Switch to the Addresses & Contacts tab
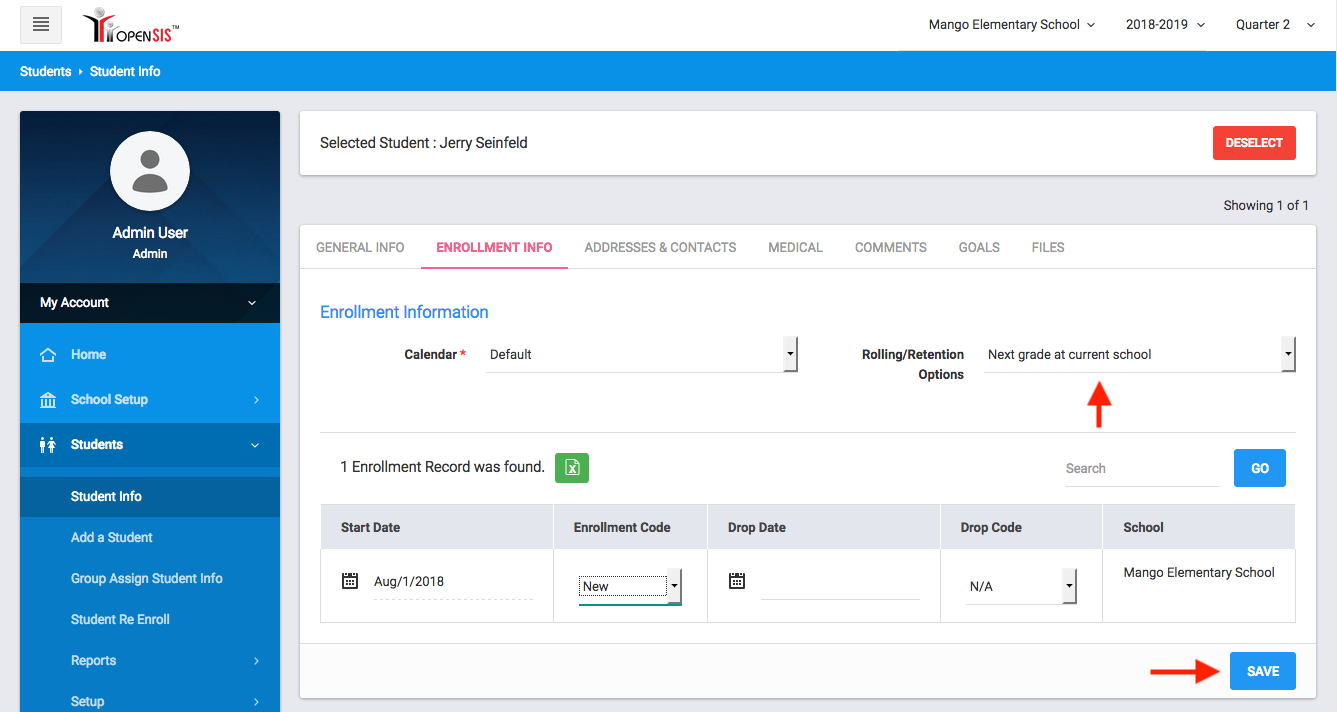Image resolution: width=1337 pixels, height=712 pixels. tap(660, 248)
